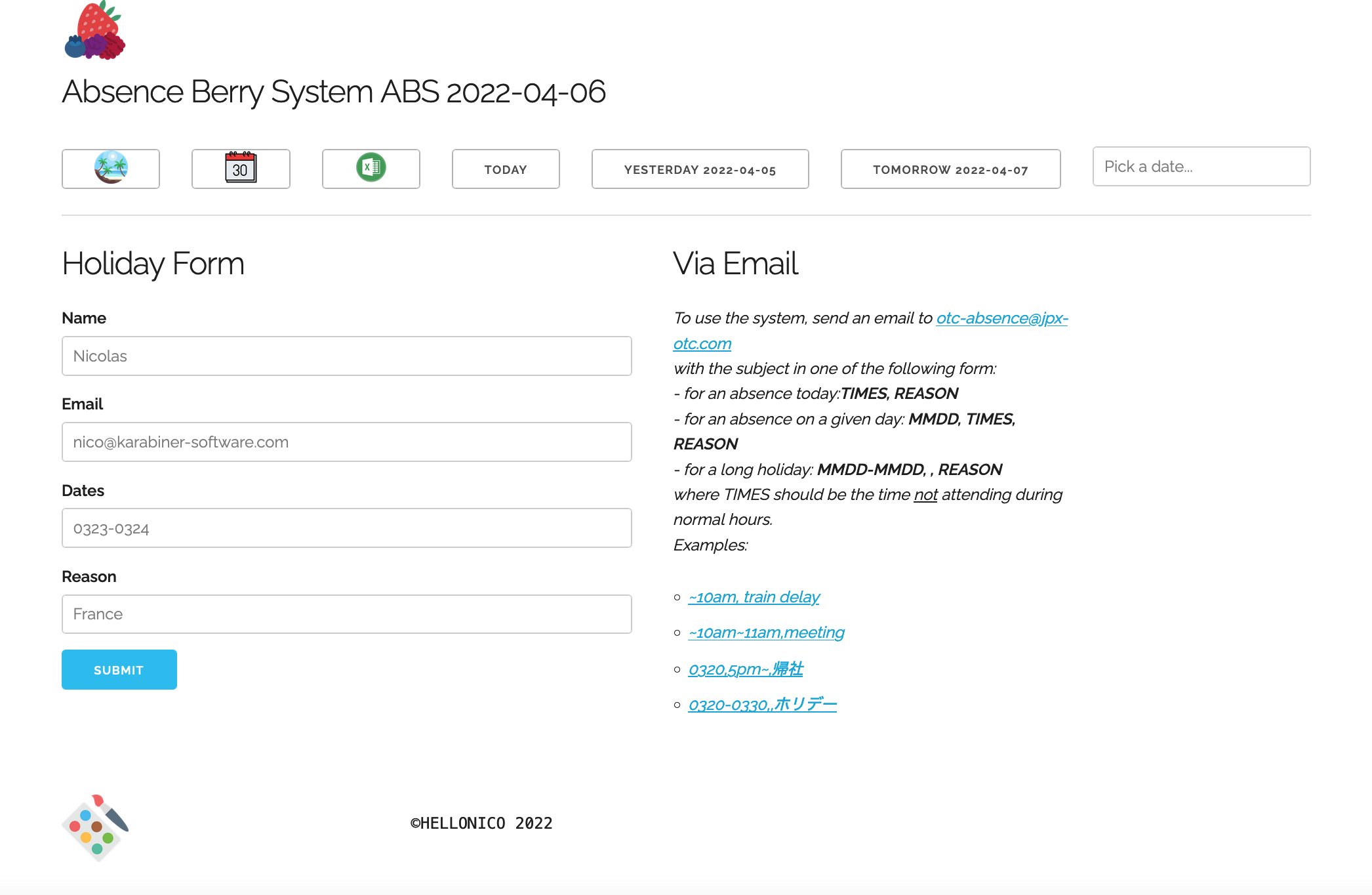Go to TODAY view
This screenshot has height=895, width=1372.
(x=505, y=169)
